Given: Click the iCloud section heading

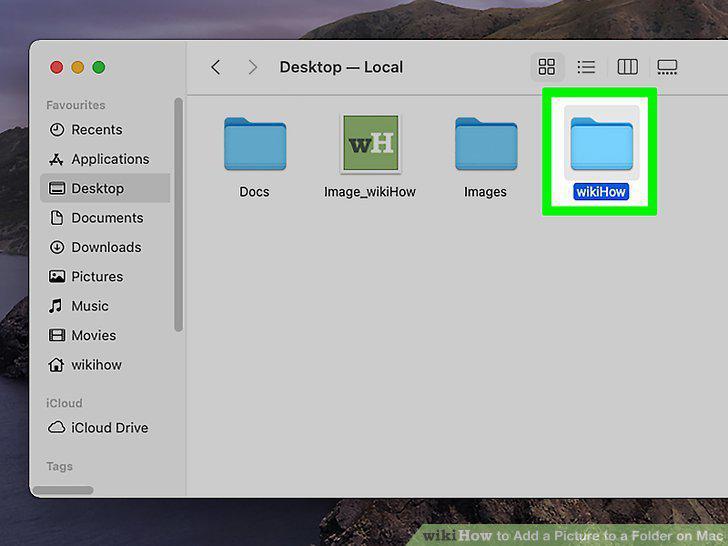Looking at the screenshot, I should coord(64,403).
